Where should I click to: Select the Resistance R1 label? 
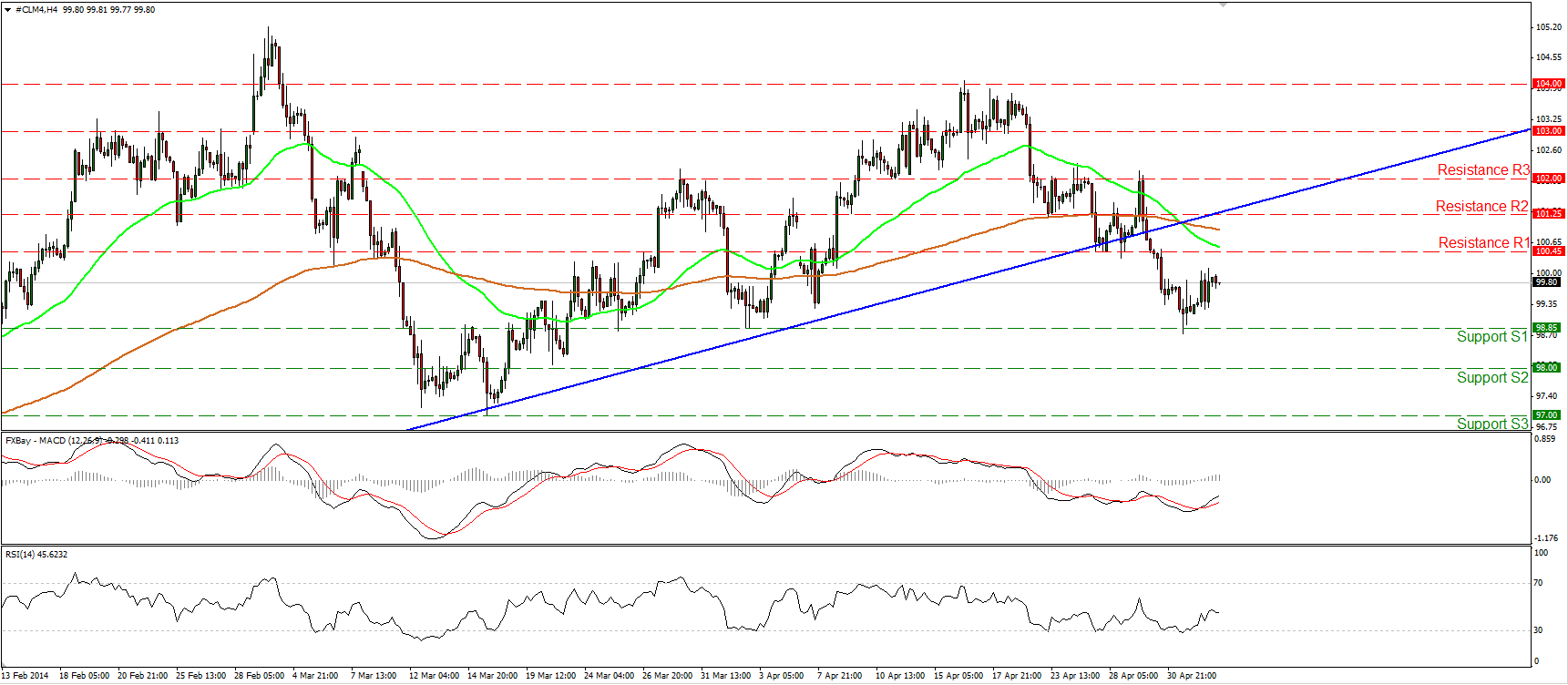tap(1484, 242)
